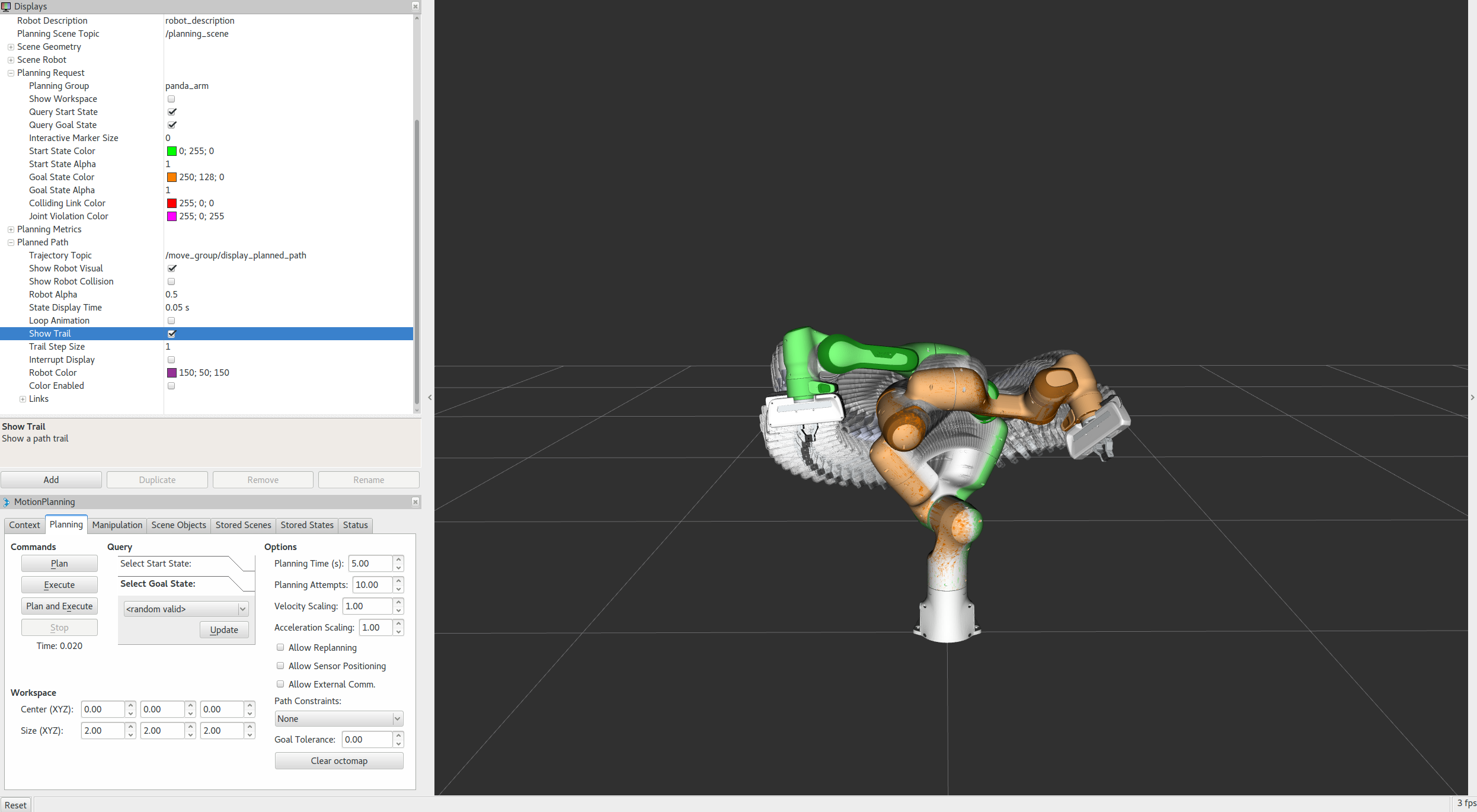This screenshot has width=1477, height=812.
Task: Open the Stored States tab
Action: click(306, 525)
